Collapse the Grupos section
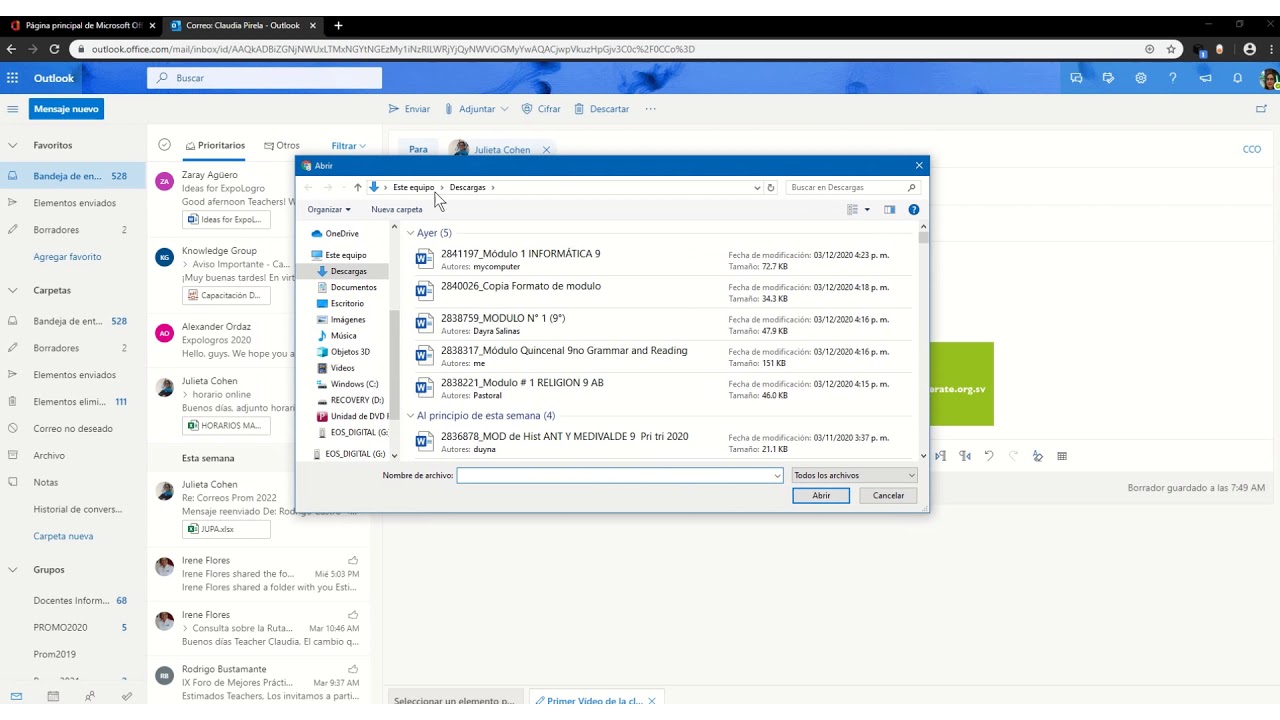 tap(12, 569)
